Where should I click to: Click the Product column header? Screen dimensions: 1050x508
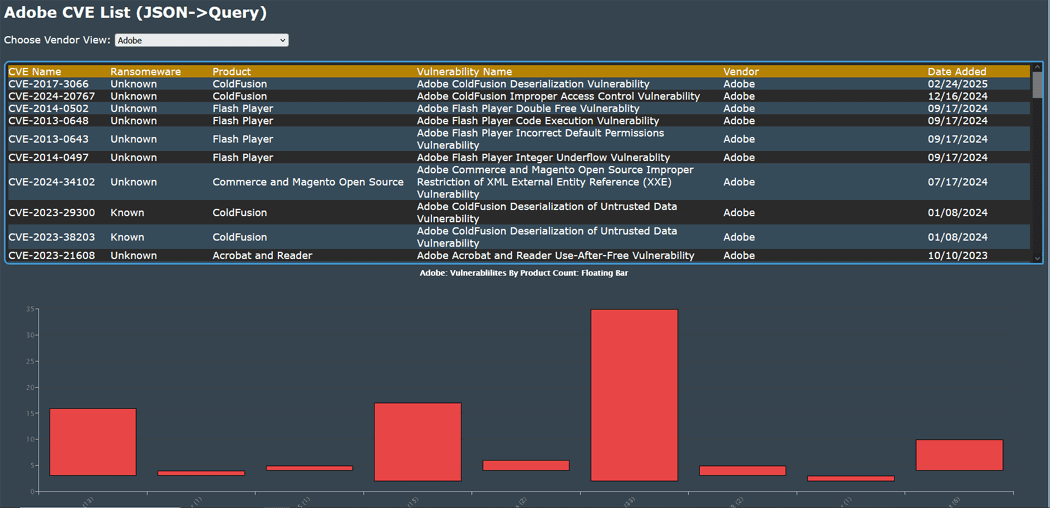coord(232,72)
